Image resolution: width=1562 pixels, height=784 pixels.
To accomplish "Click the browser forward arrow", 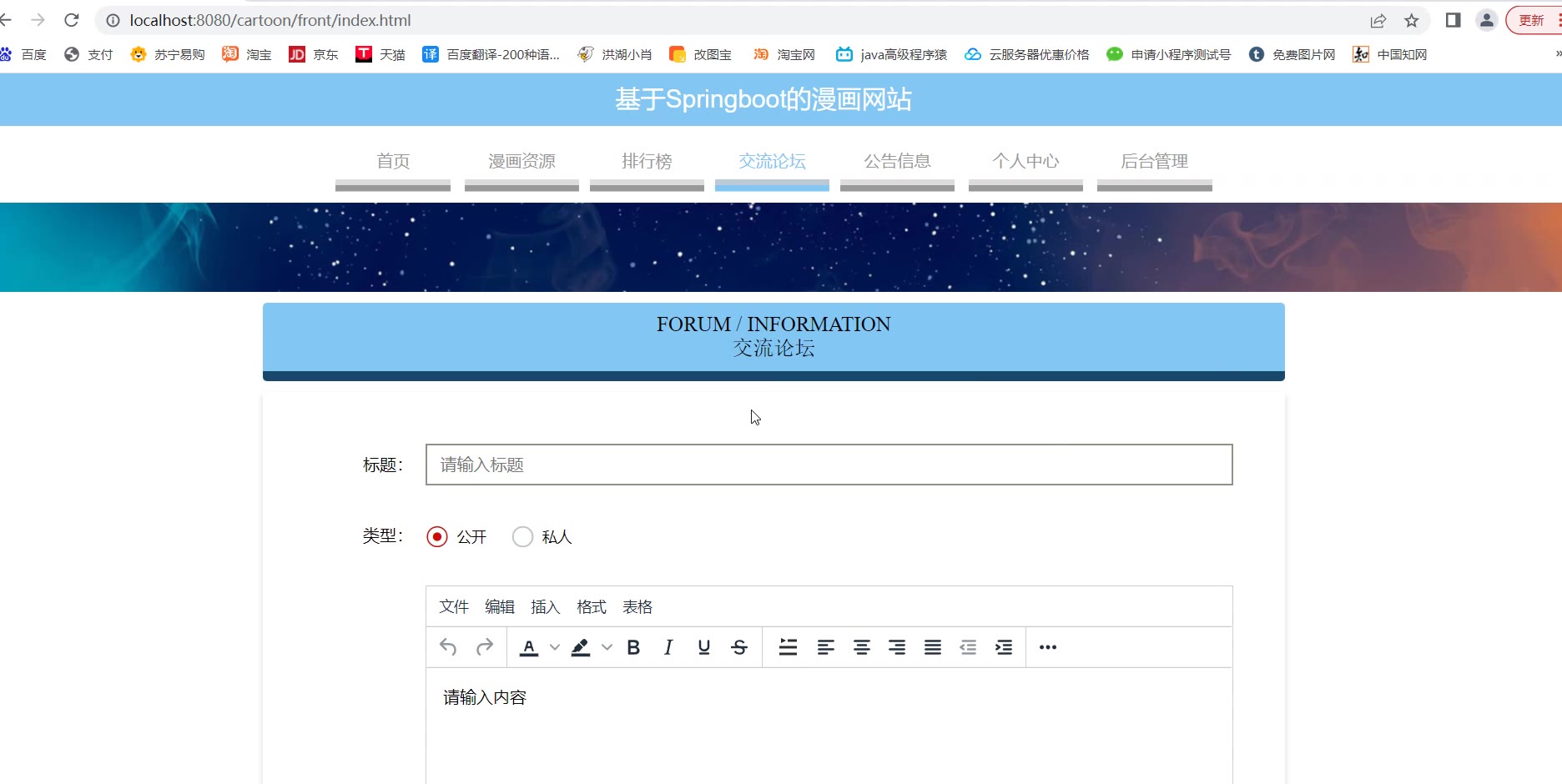I will 38,20.
